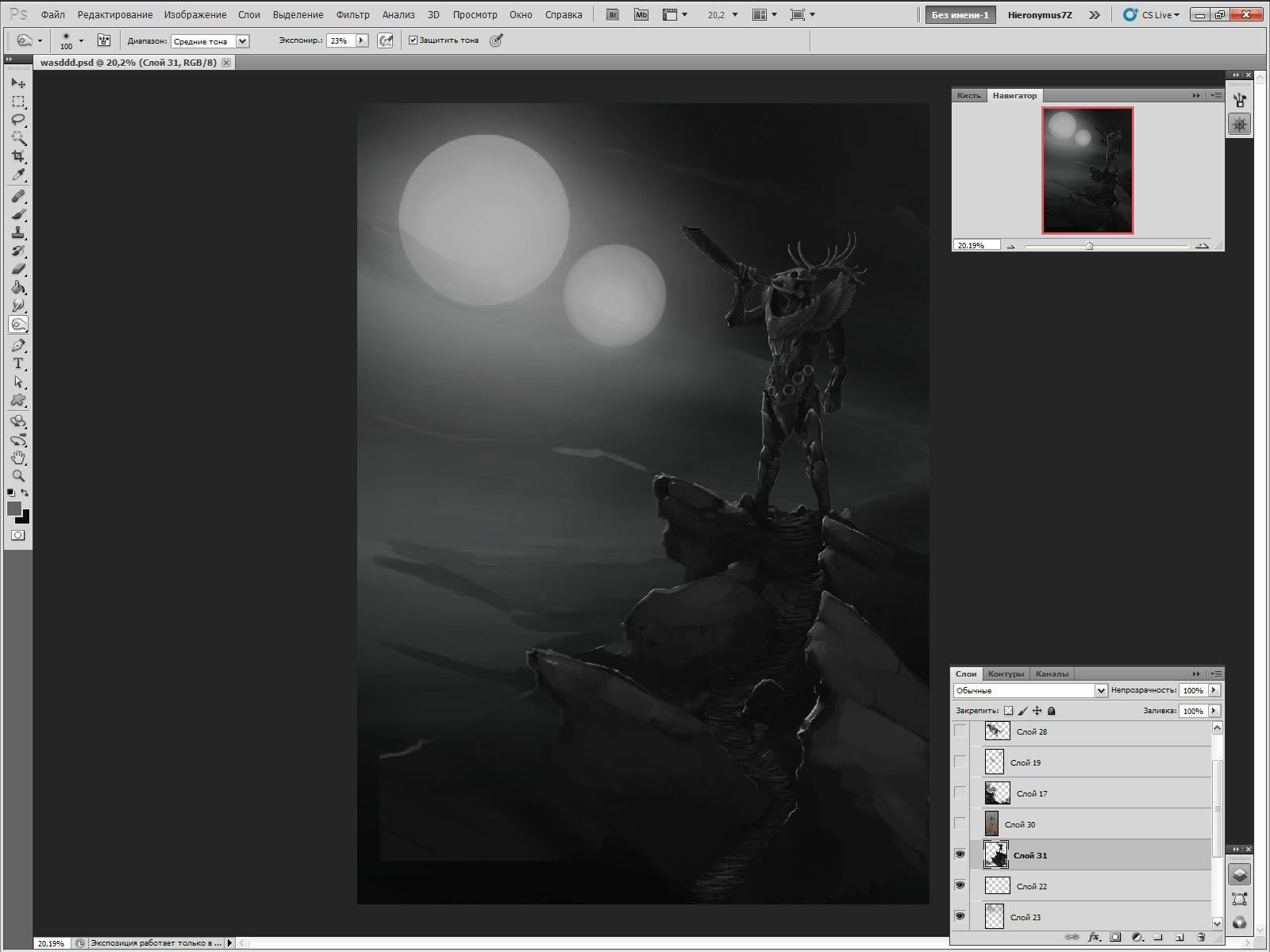
Task: Choose the Horizontal Type tool
Action: click(x=18, y=363)
